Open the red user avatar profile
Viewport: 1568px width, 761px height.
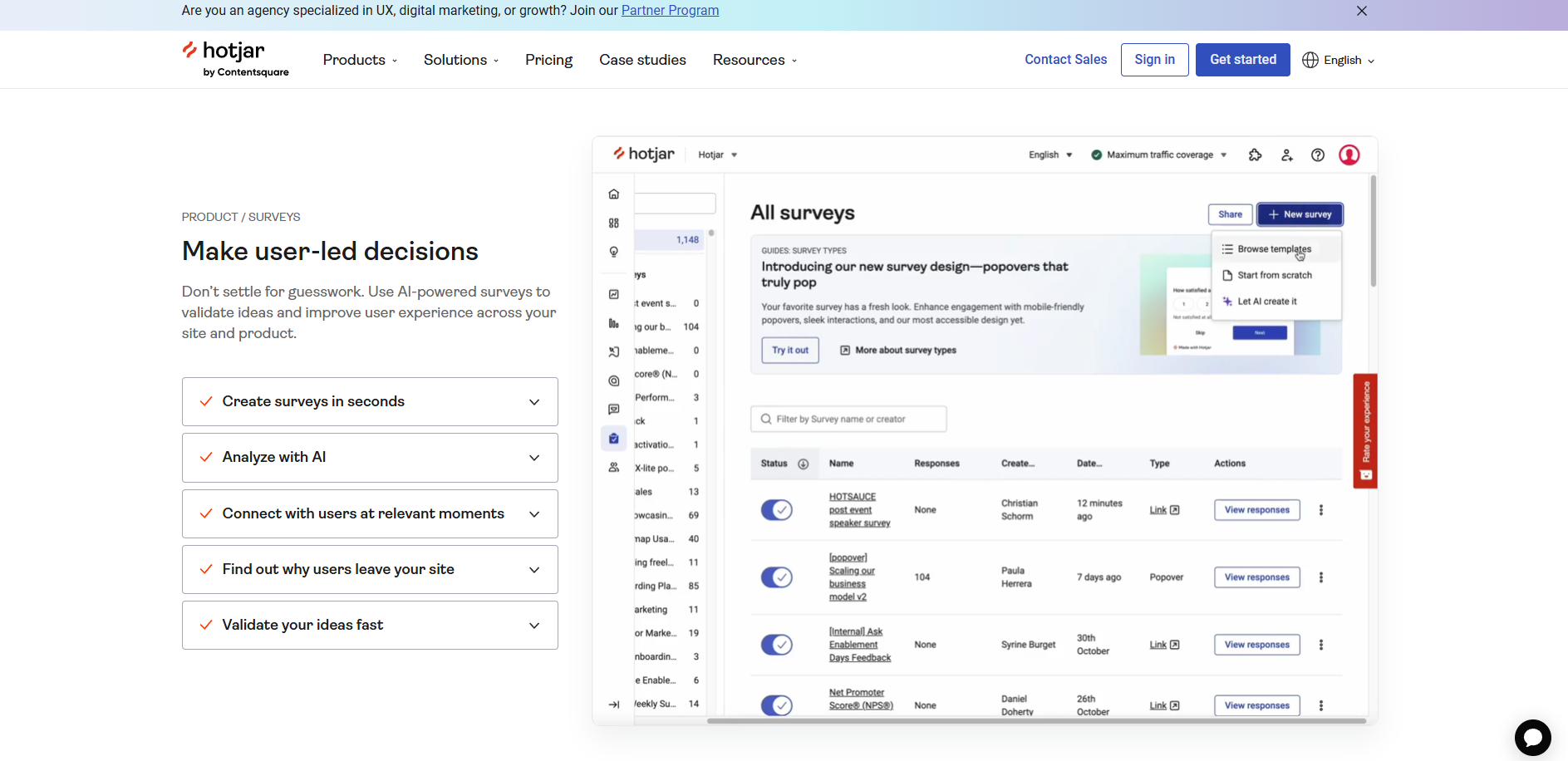(1349, 155)
